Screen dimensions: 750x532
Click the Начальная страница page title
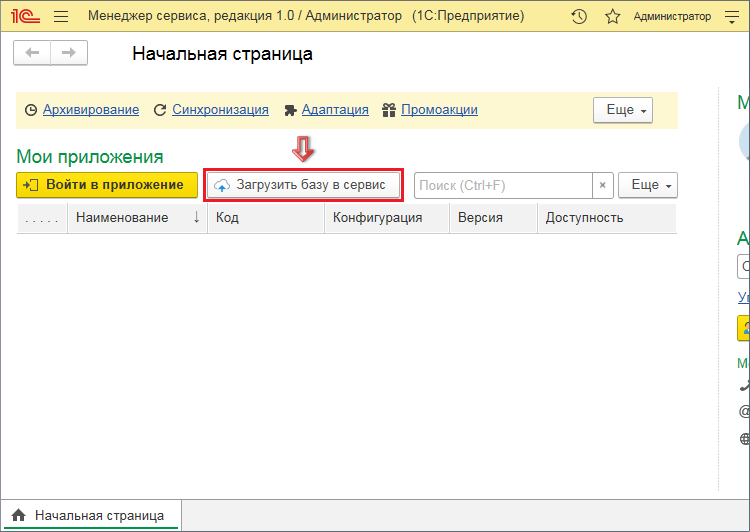(x=222, y=54)
